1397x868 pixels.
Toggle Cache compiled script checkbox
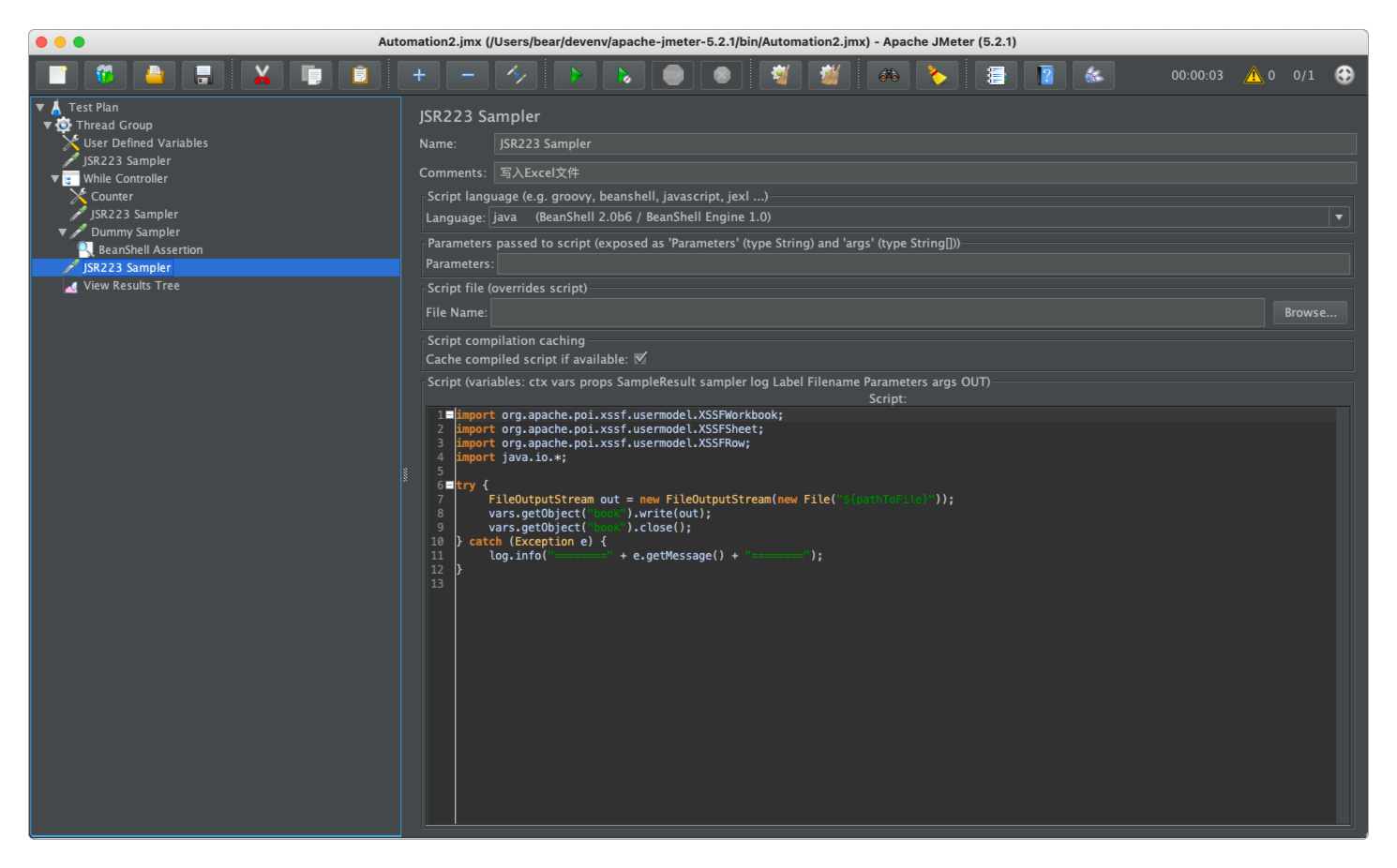[640, 359]
